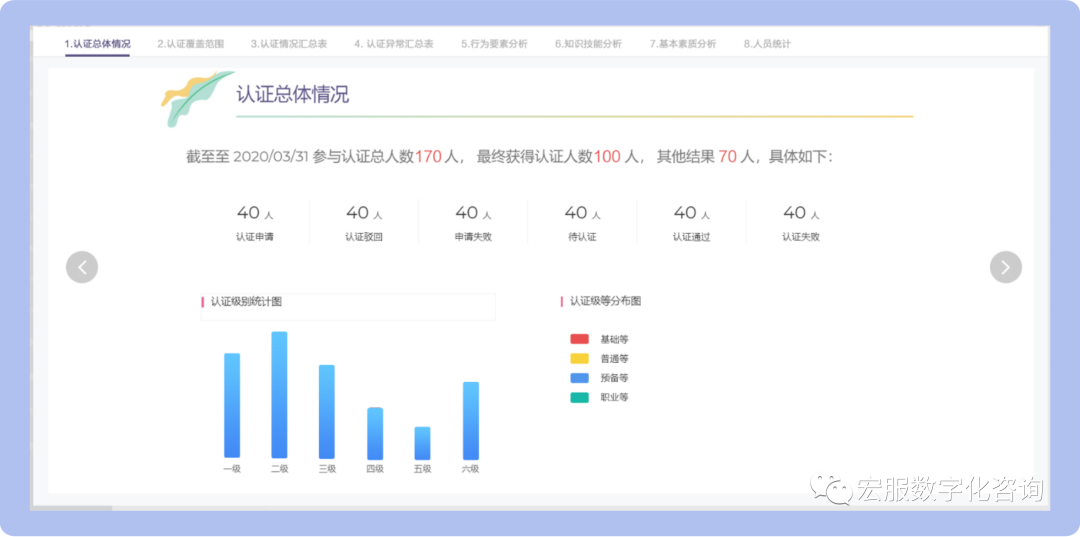1080x537 pixels.
Task: Click the 一级 bar in the chart
Action: tap(232, 406)
